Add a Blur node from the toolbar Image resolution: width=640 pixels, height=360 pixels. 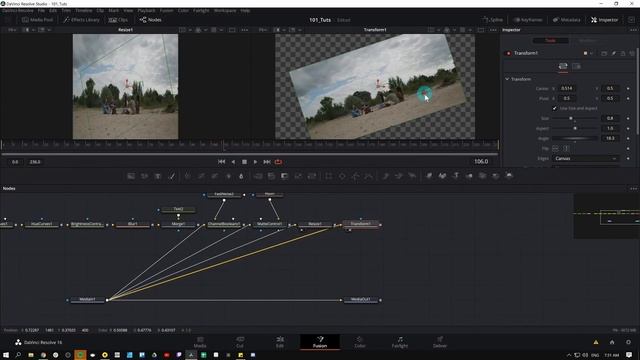tap(241, 176)
